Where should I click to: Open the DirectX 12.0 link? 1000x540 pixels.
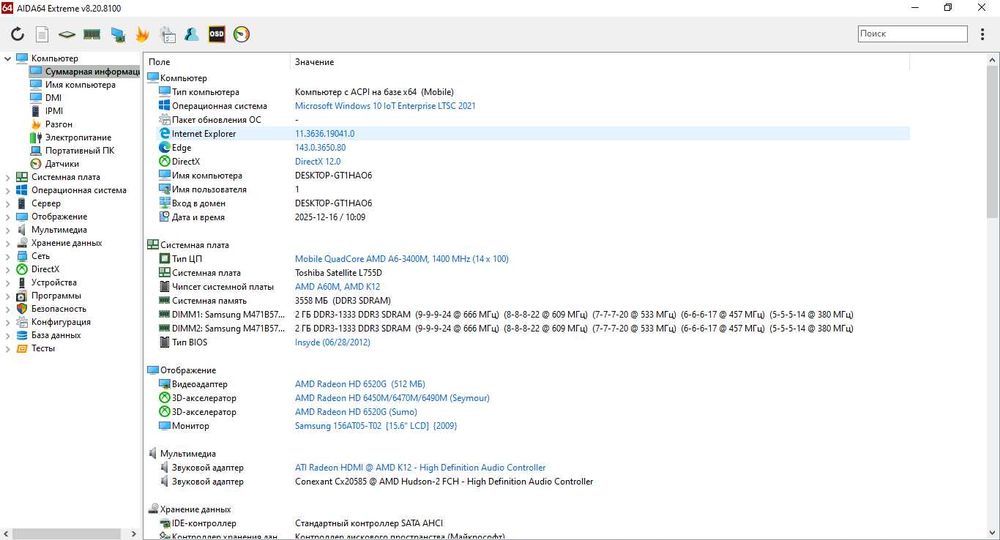tap(318, 161)
